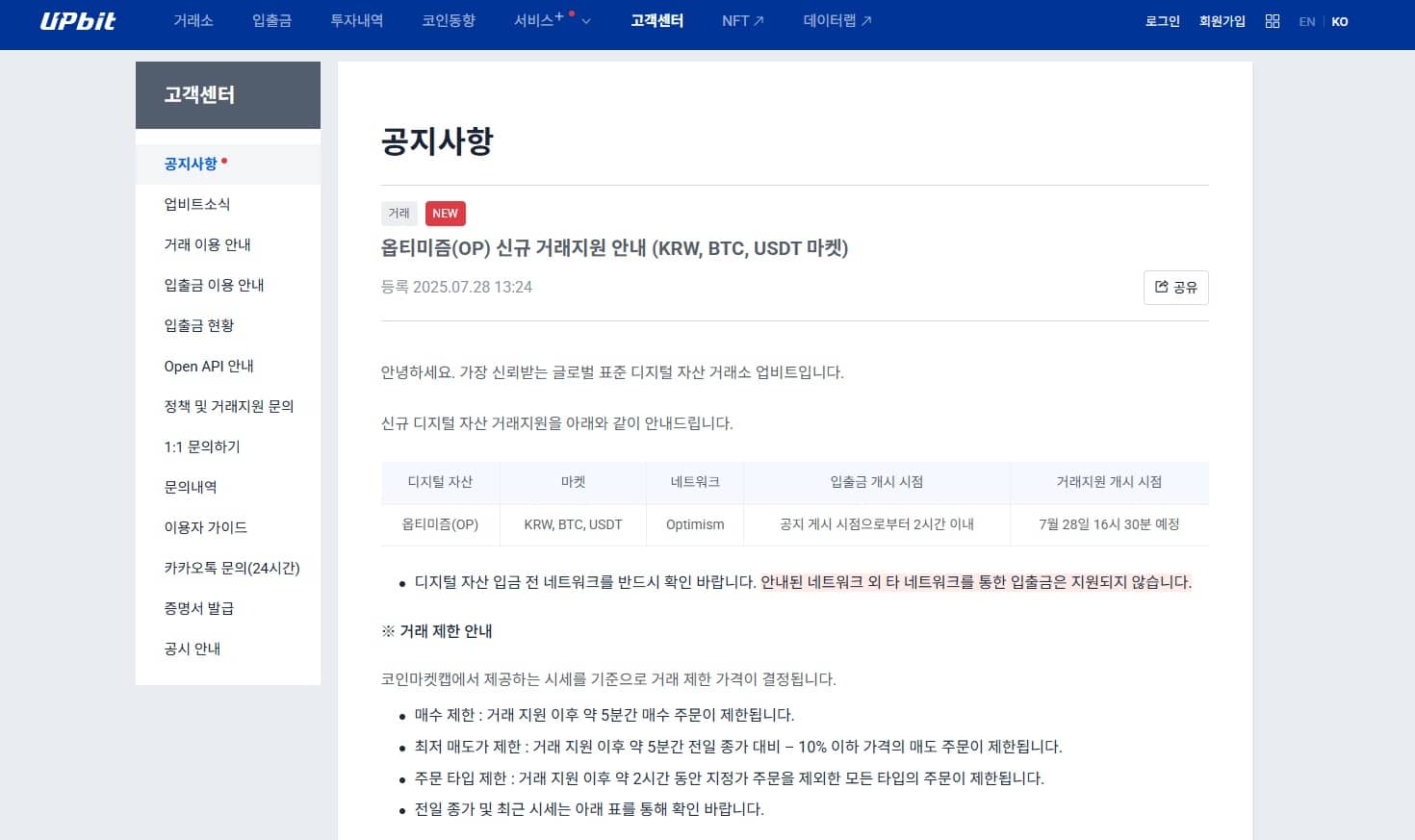Viewport: 1415px width, 840px height.
Task: Select 공지사항 in the sidebar
Action: point(228,164)
